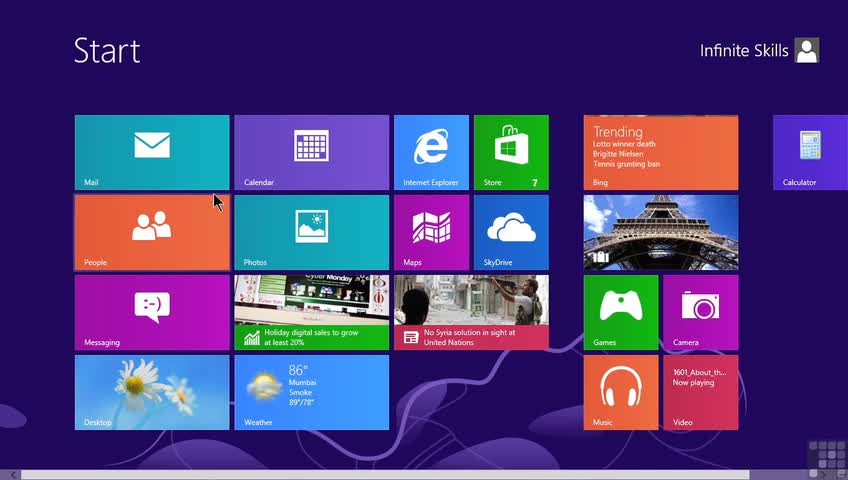The height and width of the screenshot is (480, 848).
Task: Open the Photos tile
Action: click(x=312, y=232)
